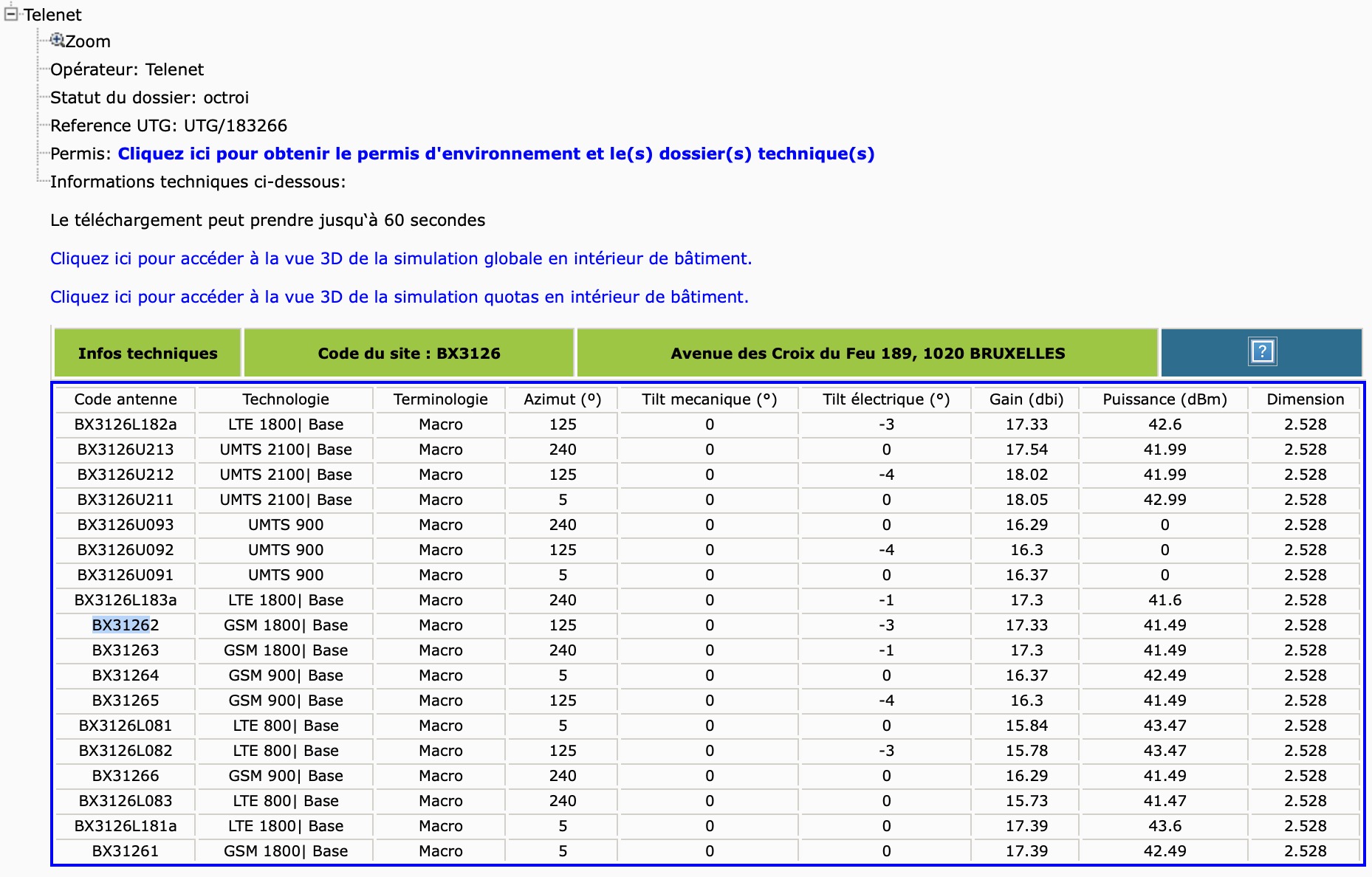
Task: Select antenna code BX3126L182a
Action: pyautogui.click(x=126, y=424)
